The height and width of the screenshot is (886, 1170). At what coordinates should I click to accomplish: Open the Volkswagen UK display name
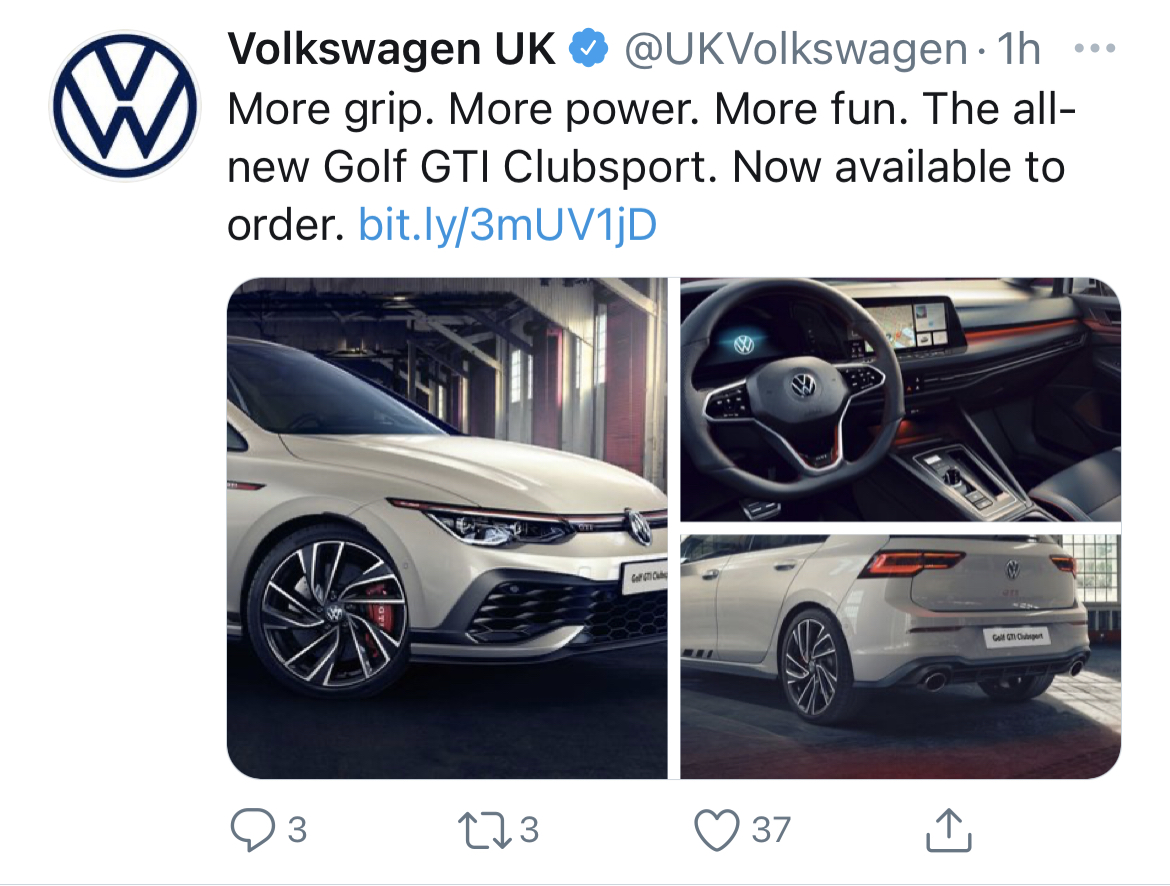click(x=392, y=49)
